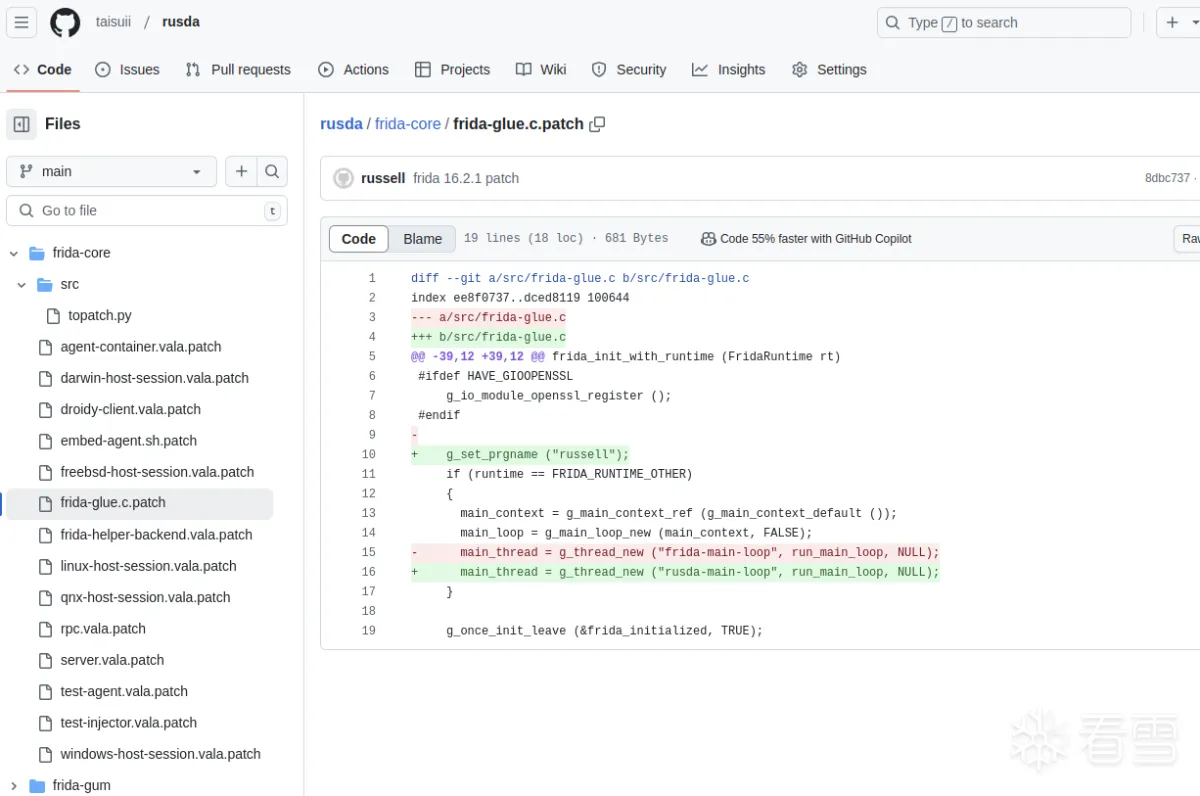Switch to Code view toggle
Image resolution: width=1200 pixels, height=796 pixels.
point(358,238)
